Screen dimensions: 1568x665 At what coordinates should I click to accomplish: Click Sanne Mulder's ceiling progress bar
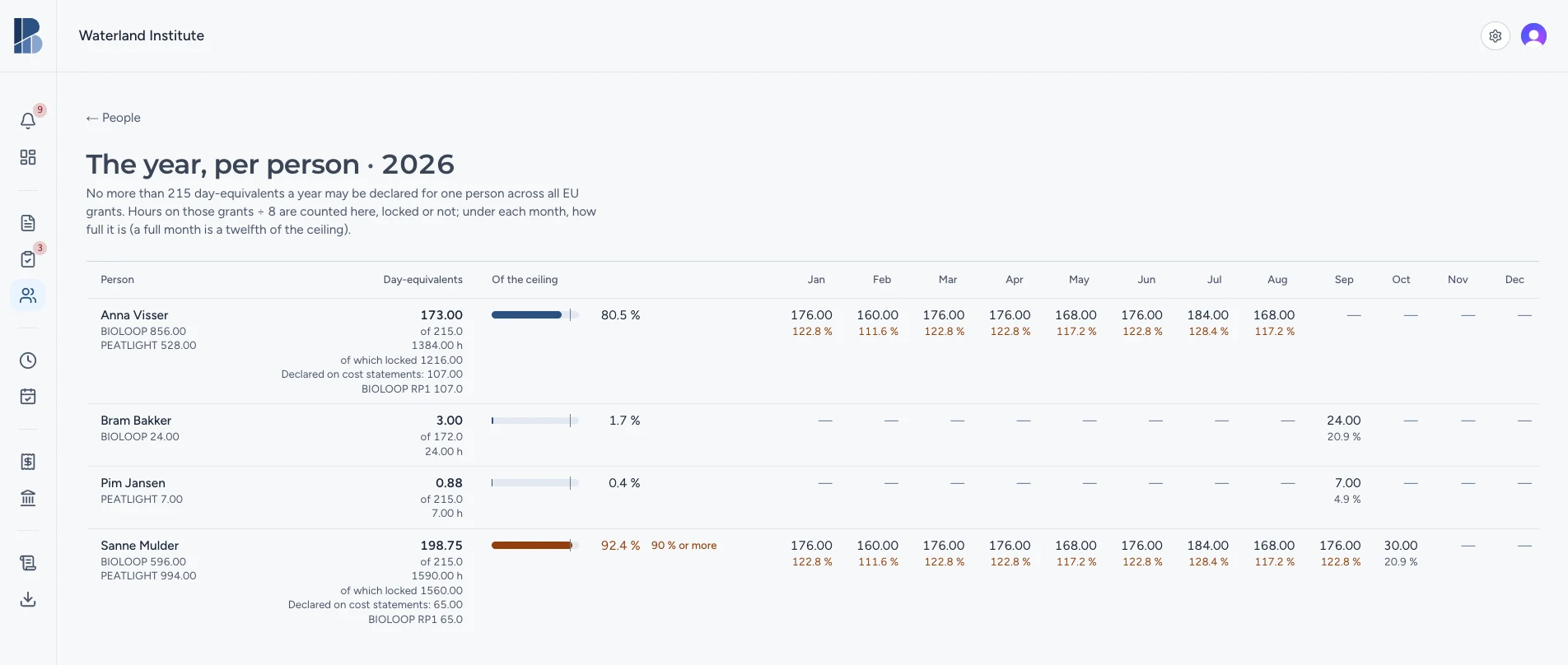point(535,546)
